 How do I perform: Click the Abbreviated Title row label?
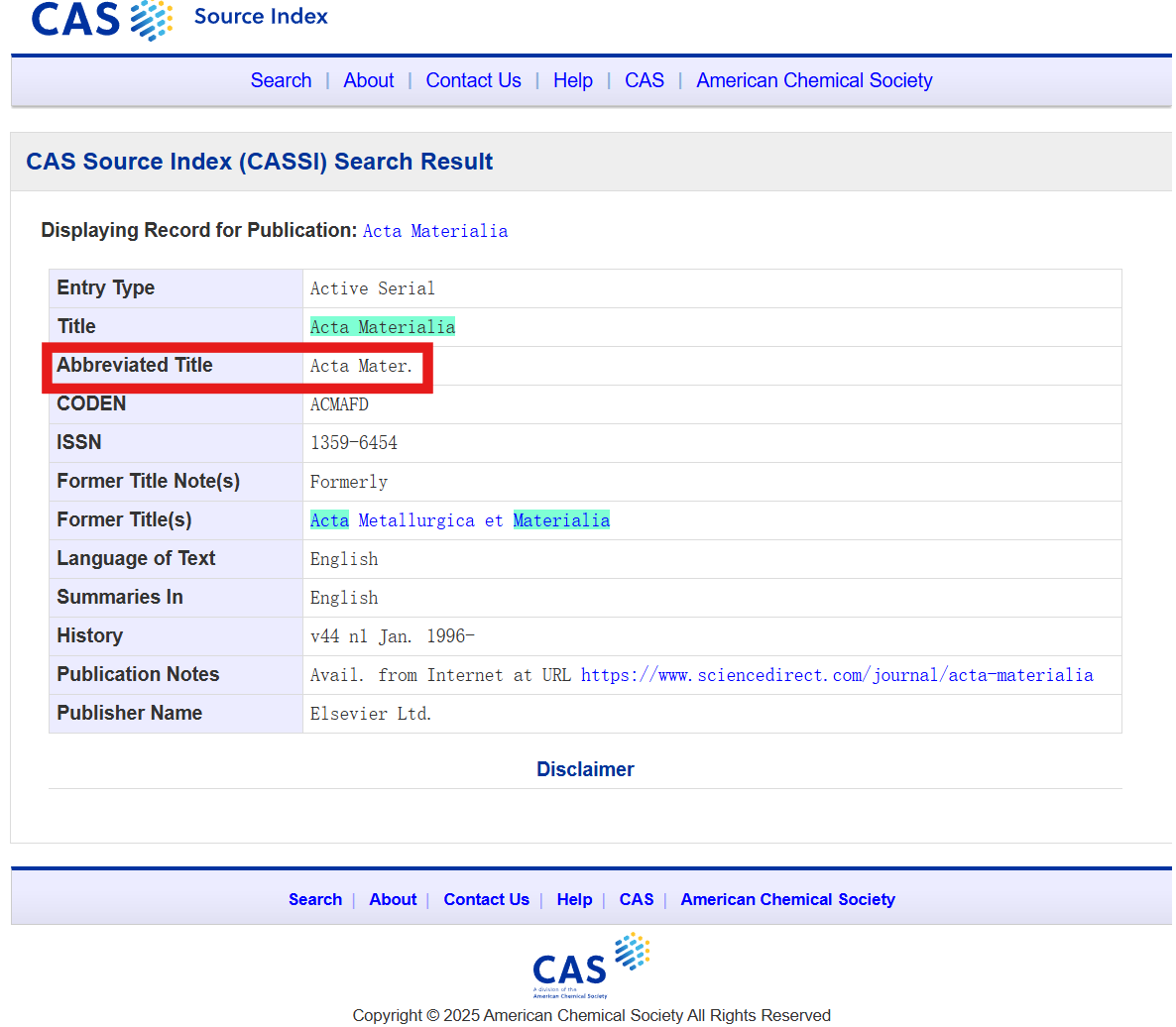[135, 365]
